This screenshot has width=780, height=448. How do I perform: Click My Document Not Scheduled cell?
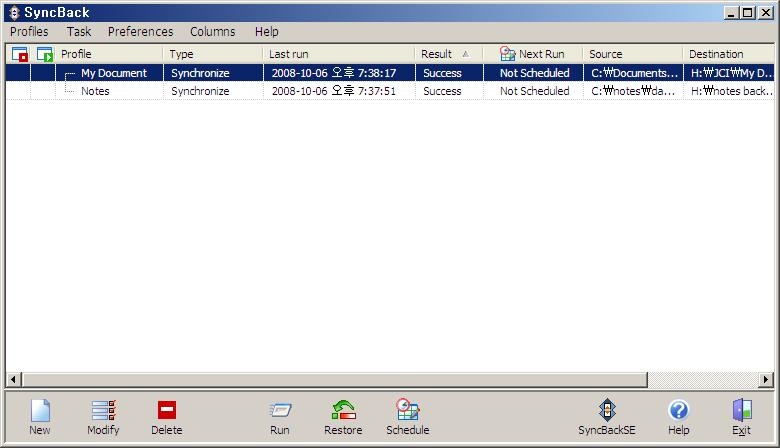click(534, 73)
